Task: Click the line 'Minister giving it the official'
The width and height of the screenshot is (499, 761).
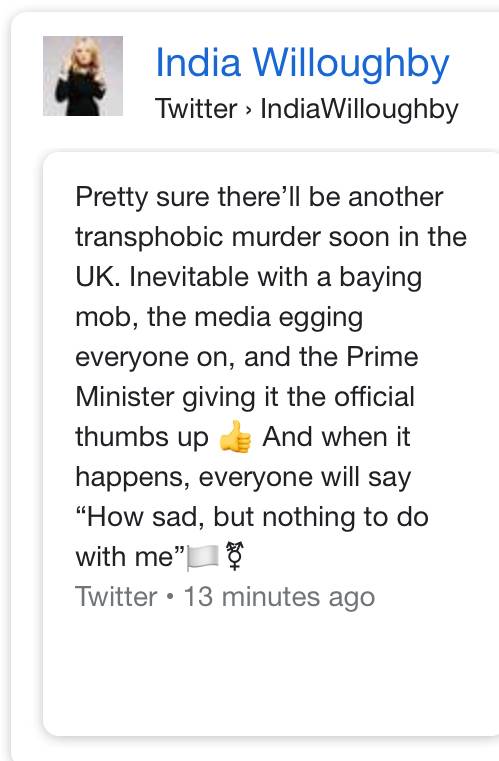Action: 245,397
